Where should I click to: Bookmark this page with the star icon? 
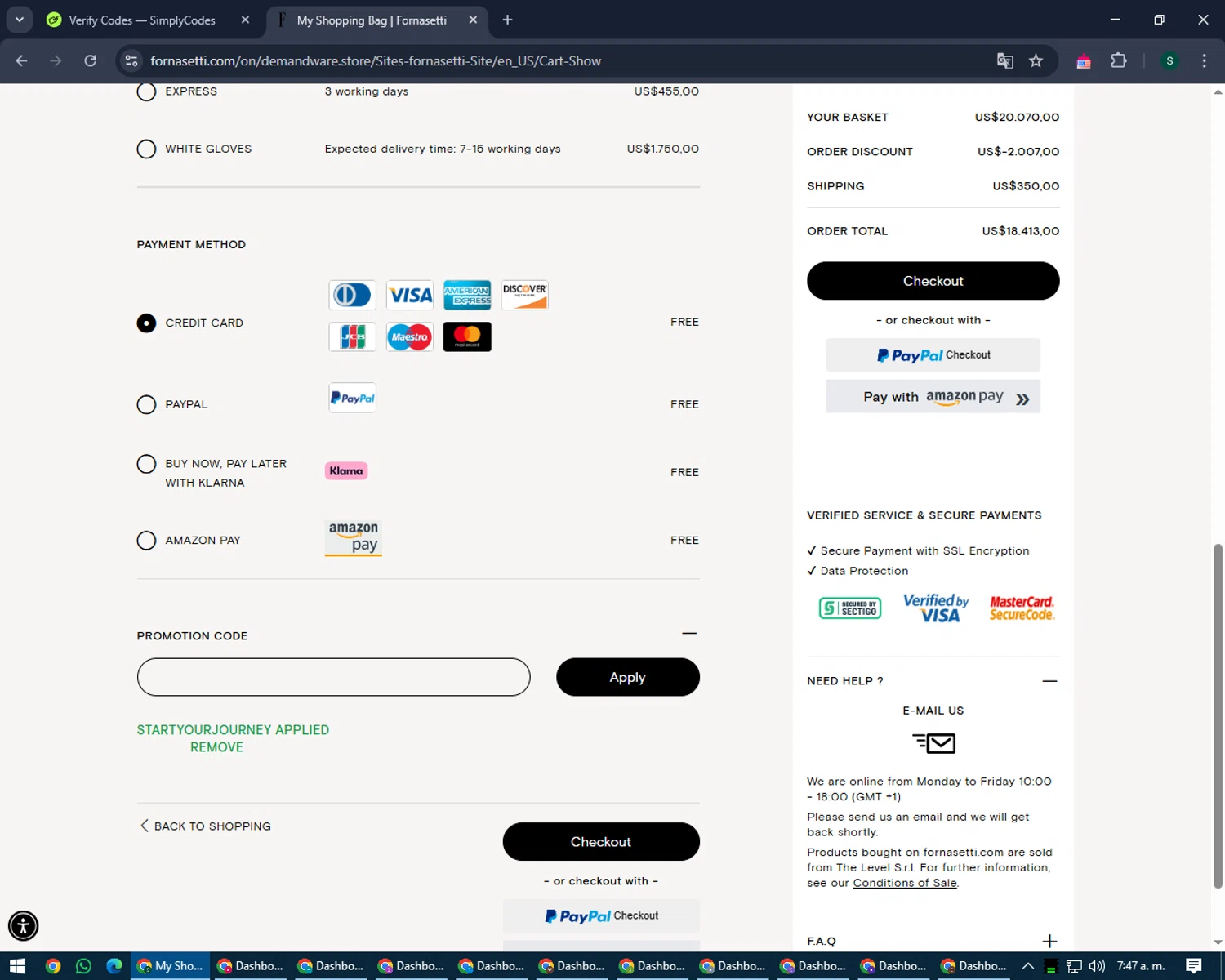coord(1036,61)
